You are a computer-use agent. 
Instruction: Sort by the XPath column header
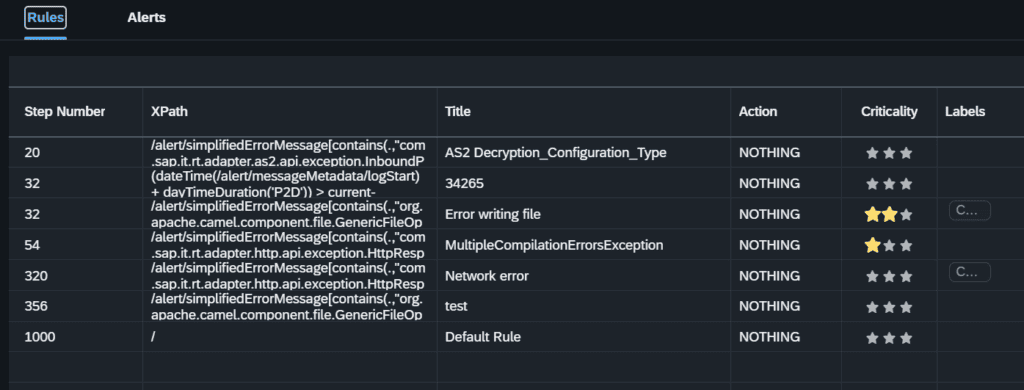tap(169, 112)
